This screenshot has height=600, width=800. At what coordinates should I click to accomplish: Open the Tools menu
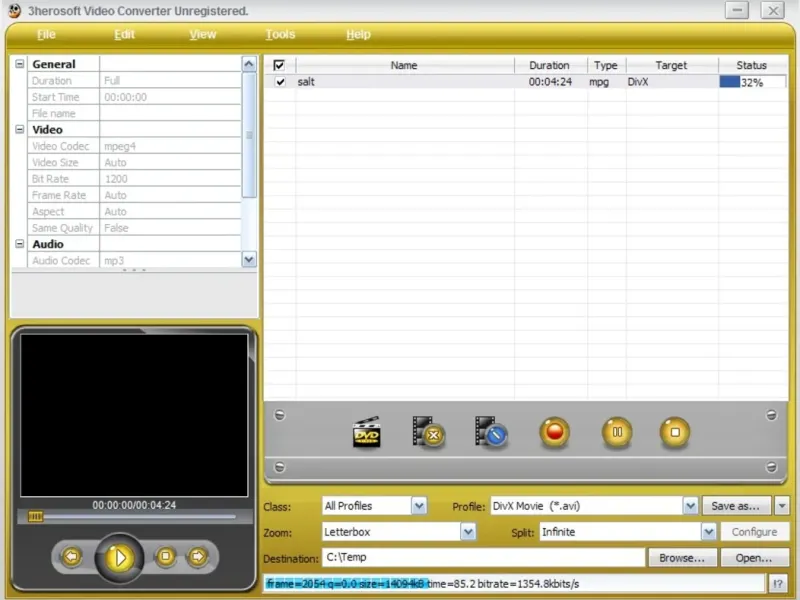click(280, 35)
